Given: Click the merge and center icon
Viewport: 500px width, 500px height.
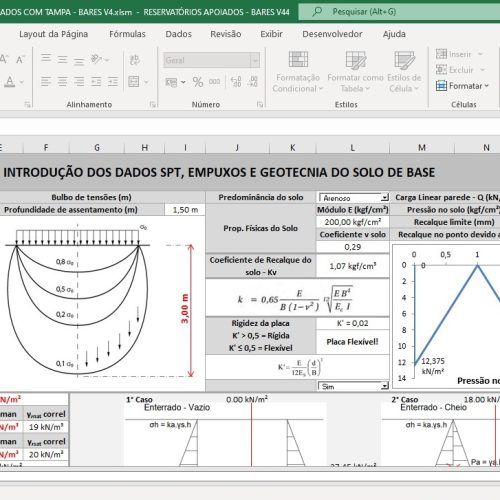Looking at the screenshot, I should (x=134, y=82).
